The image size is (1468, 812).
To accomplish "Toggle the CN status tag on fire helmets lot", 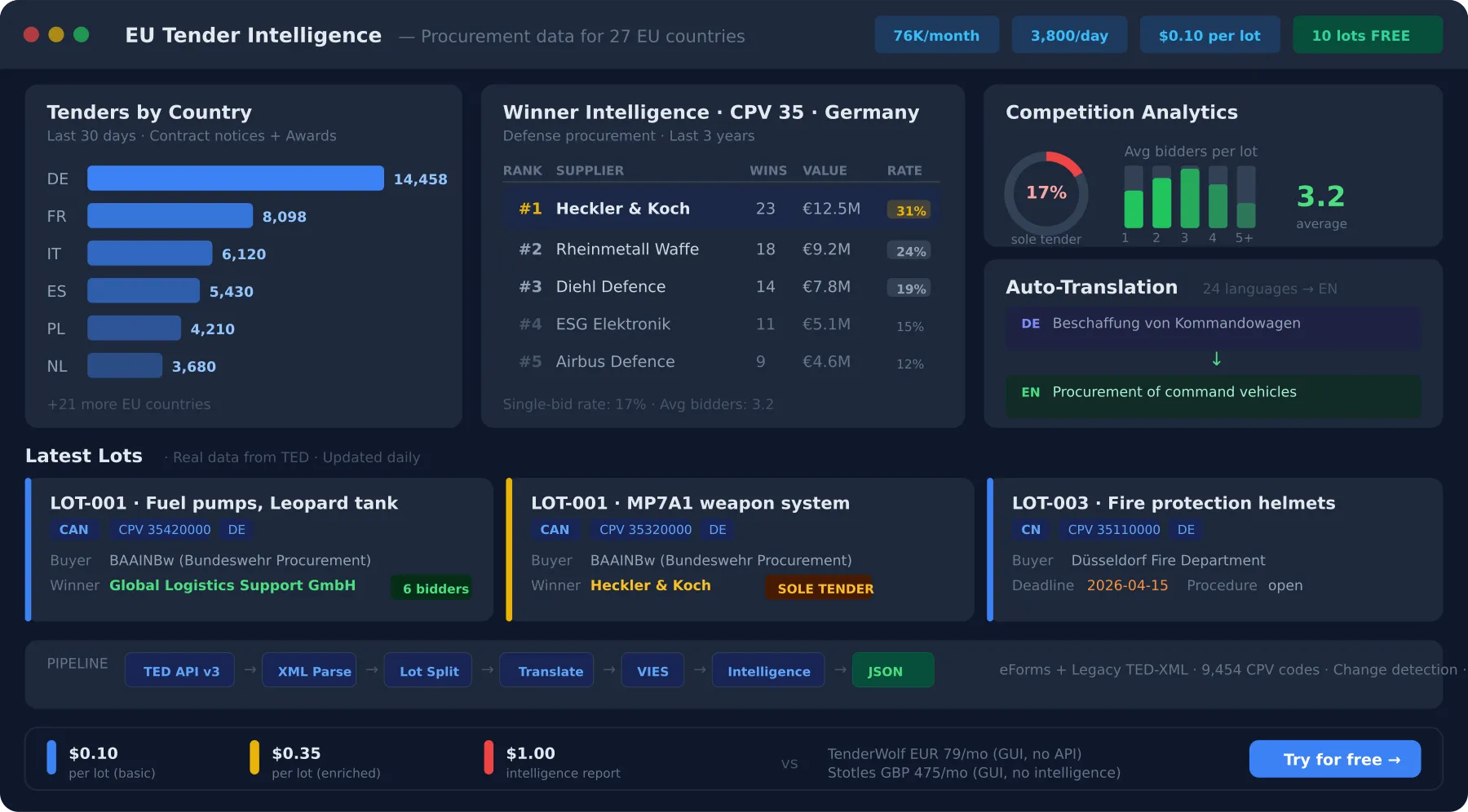I will point(1031,530).
